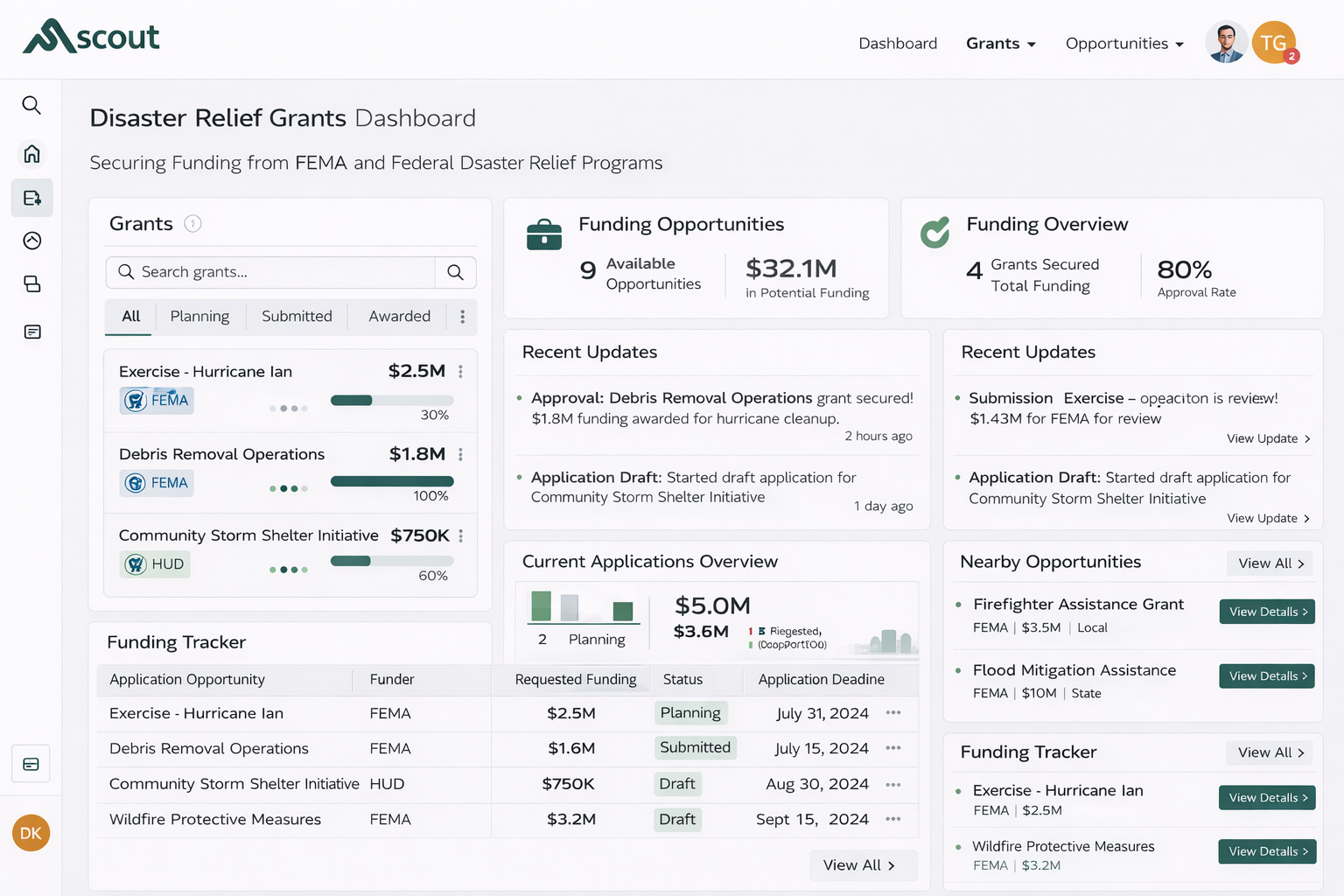Image resolution: width=1344 pixels, height=896 pixels.
Task: Select the All grants tab
Action: coord(130,317)
